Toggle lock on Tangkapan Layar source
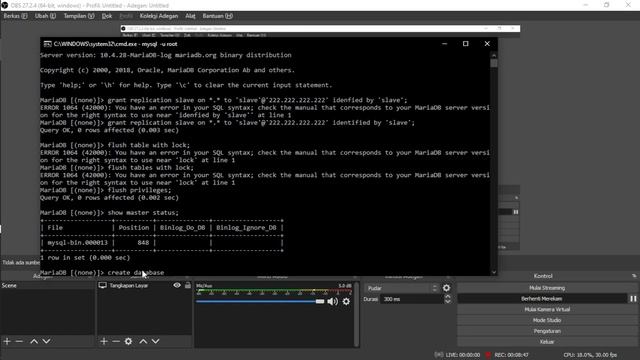This screenshot has height=360, width=640. click(188, 285)
